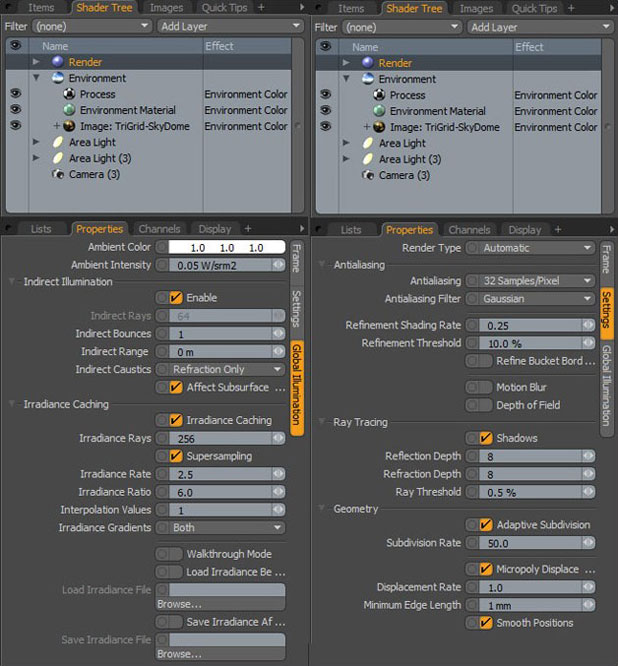Screen dimensions: 618x666
Task: Click Irradiance Rate value slider field
Action: [x=221, y=474]
